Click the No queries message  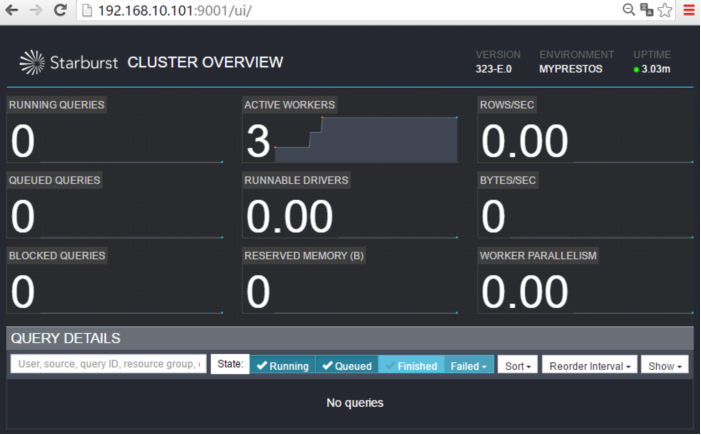tap(355, 403)
